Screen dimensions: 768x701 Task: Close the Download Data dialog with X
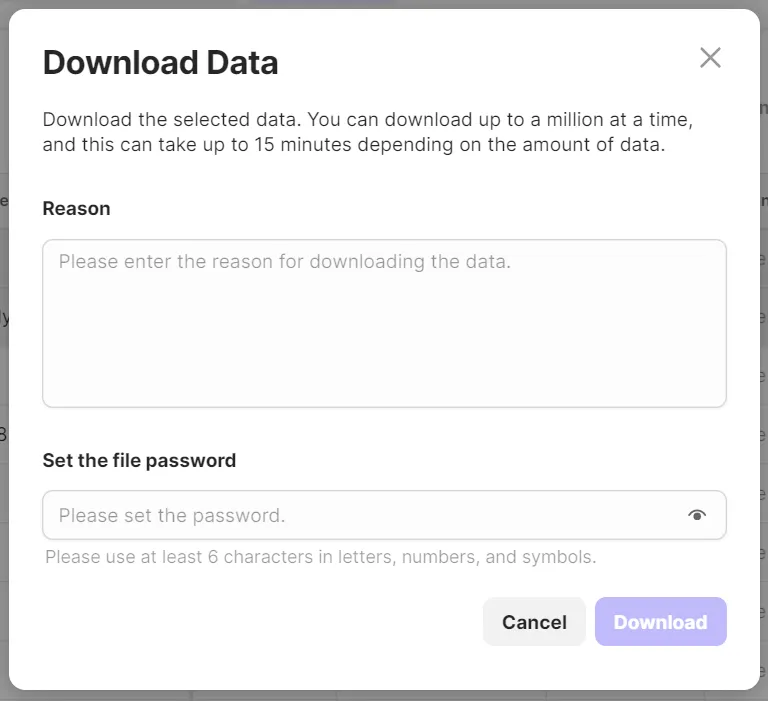point(710,58)
